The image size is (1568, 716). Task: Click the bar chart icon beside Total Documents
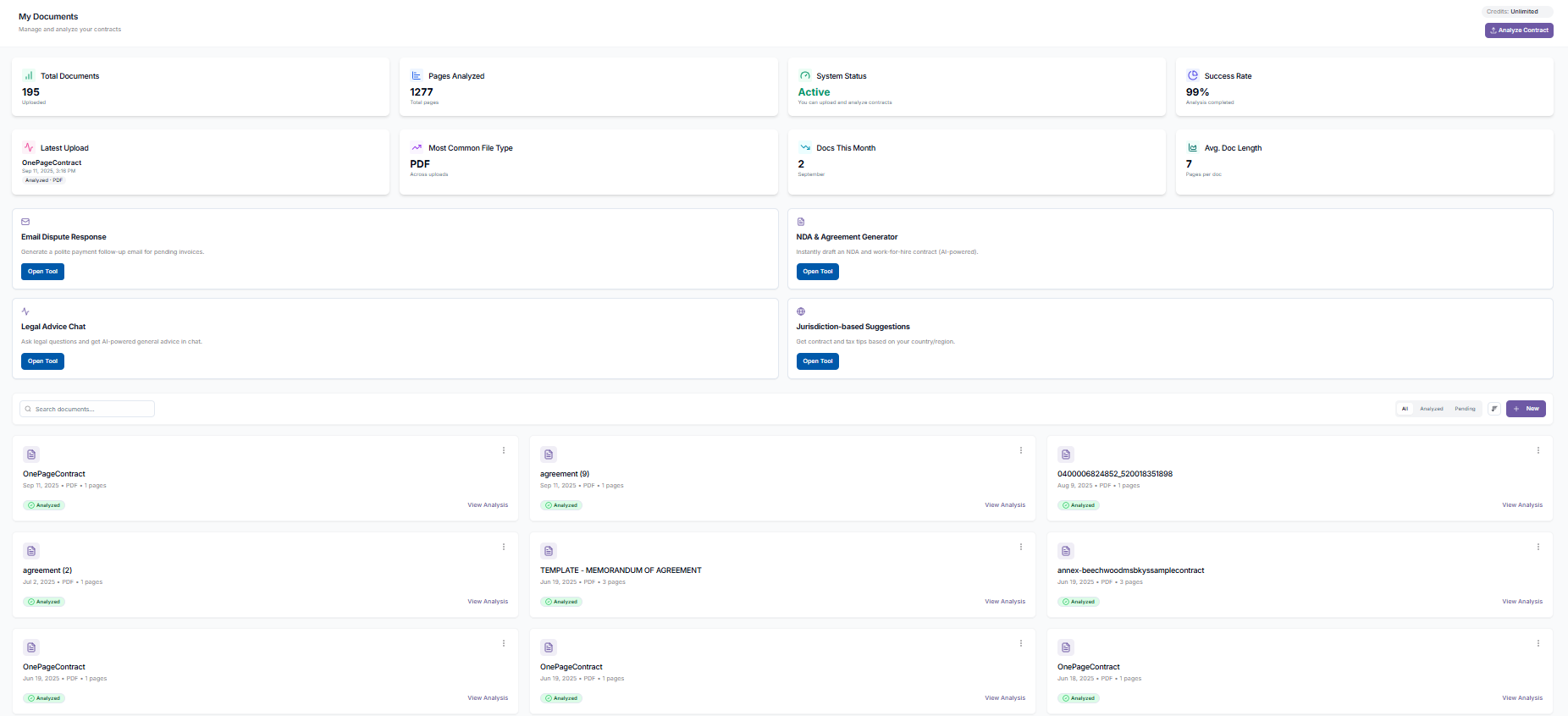[29, 75]
